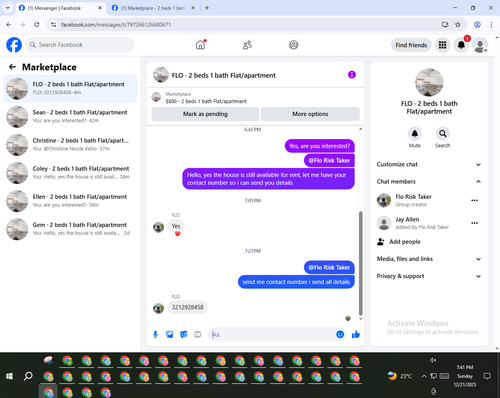
Task: Open the Windows Start menu
Action: coord(9,376)
